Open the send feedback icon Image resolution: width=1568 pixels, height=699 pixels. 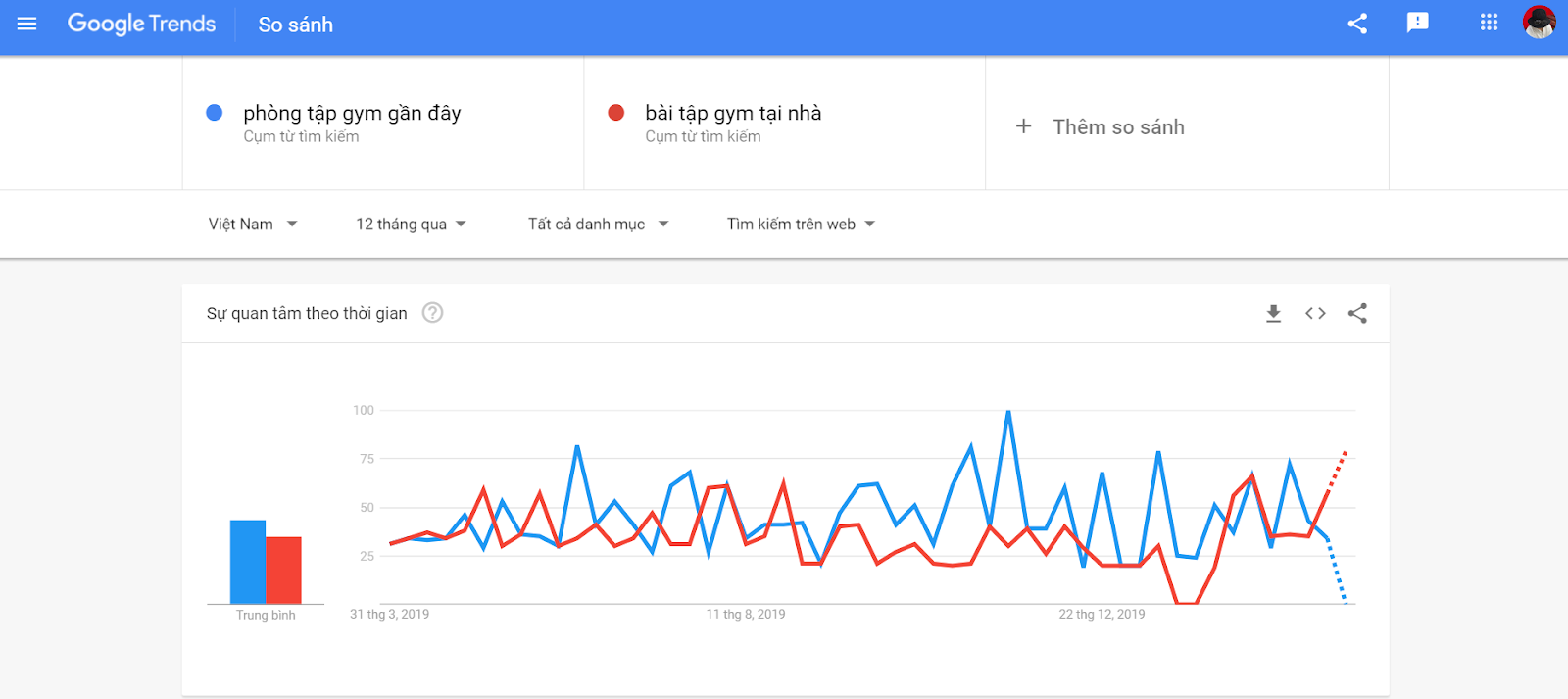click(x=1417, y=23)
